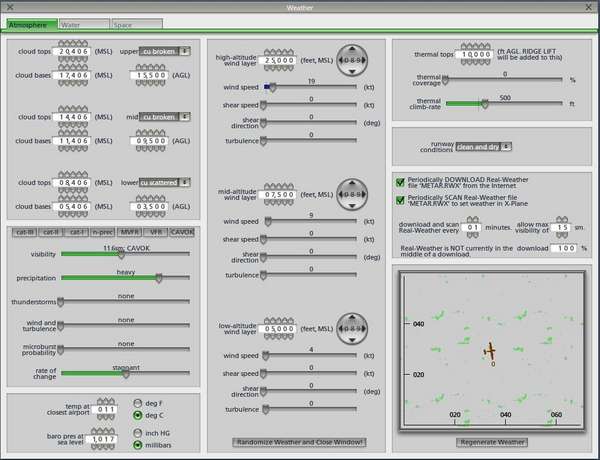Click the down arrow on the low-altitude wind direction dial
The height and width of the screenshot is (460, 600).
(352, 340)
